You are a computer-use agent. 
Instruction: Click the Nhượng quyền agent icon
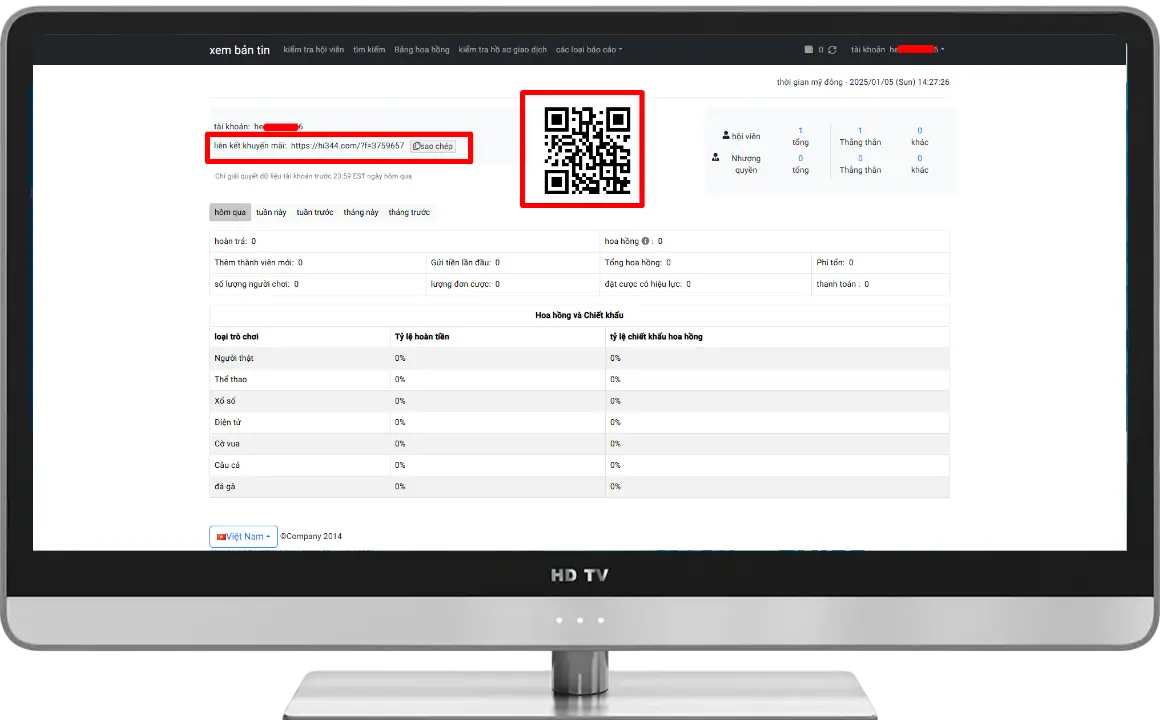pos(715,157)
